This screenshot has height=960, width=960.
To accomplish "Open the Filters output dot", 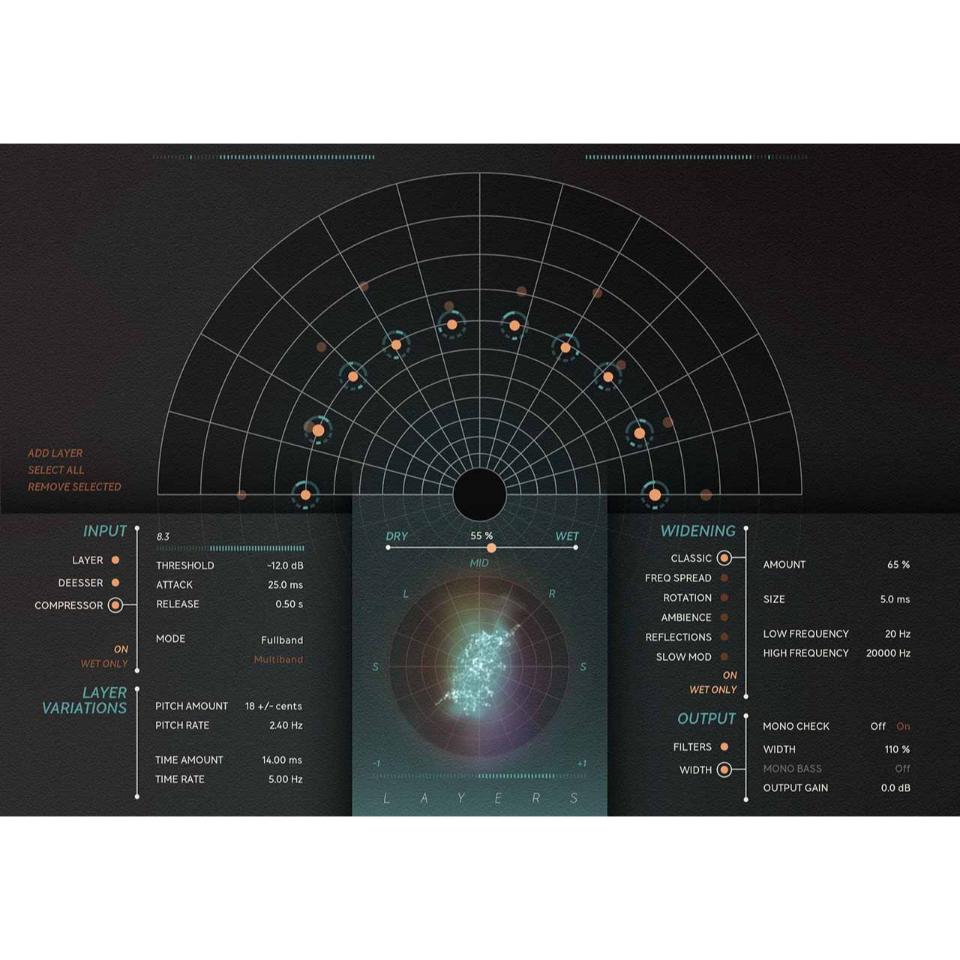I will point(724,747).
